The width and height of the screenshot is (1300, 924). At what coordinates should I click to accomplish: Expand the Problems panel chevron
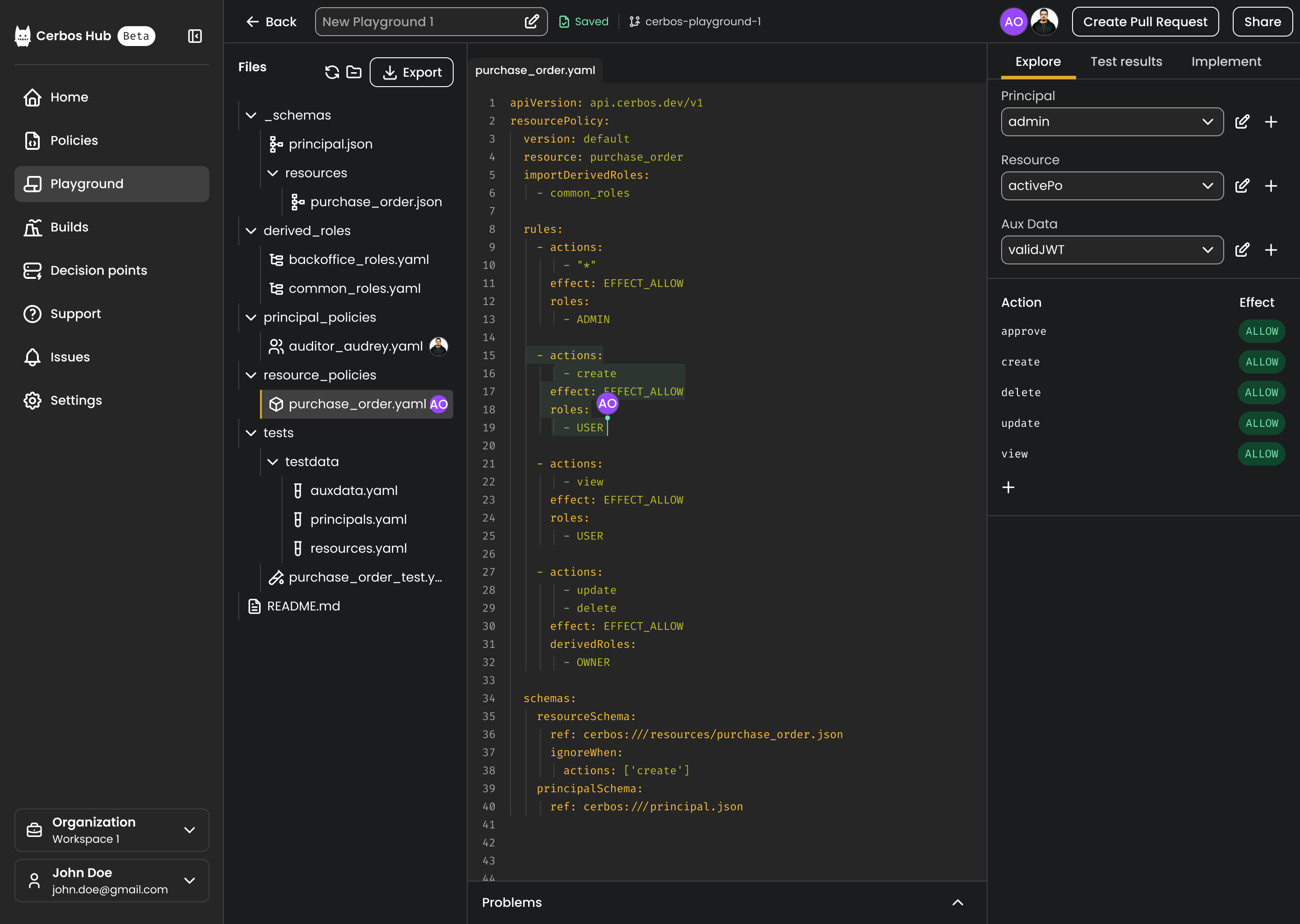pyautogui.click(x=957, y=902)
